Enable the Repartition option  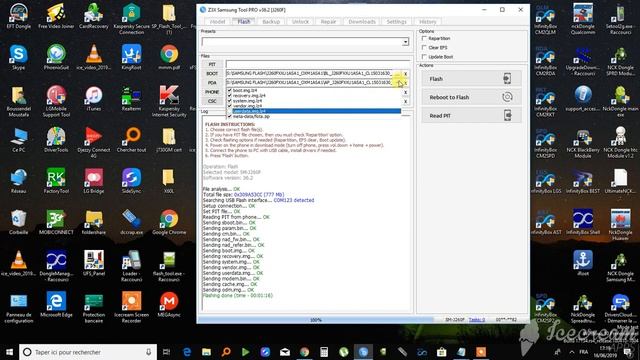(424, 38)
